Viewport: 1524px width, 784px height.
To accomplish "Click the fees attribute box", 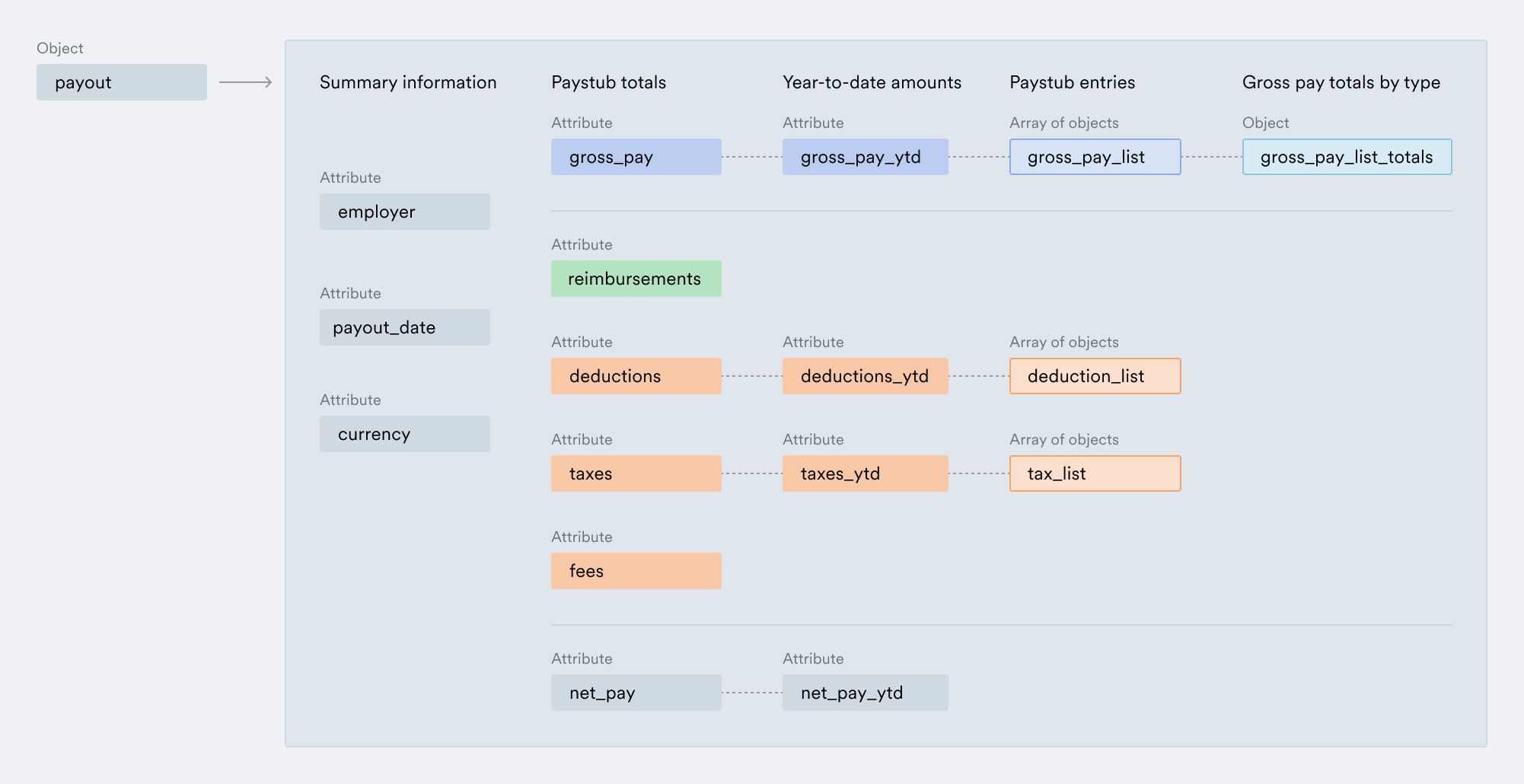I will tap(636, 571).
